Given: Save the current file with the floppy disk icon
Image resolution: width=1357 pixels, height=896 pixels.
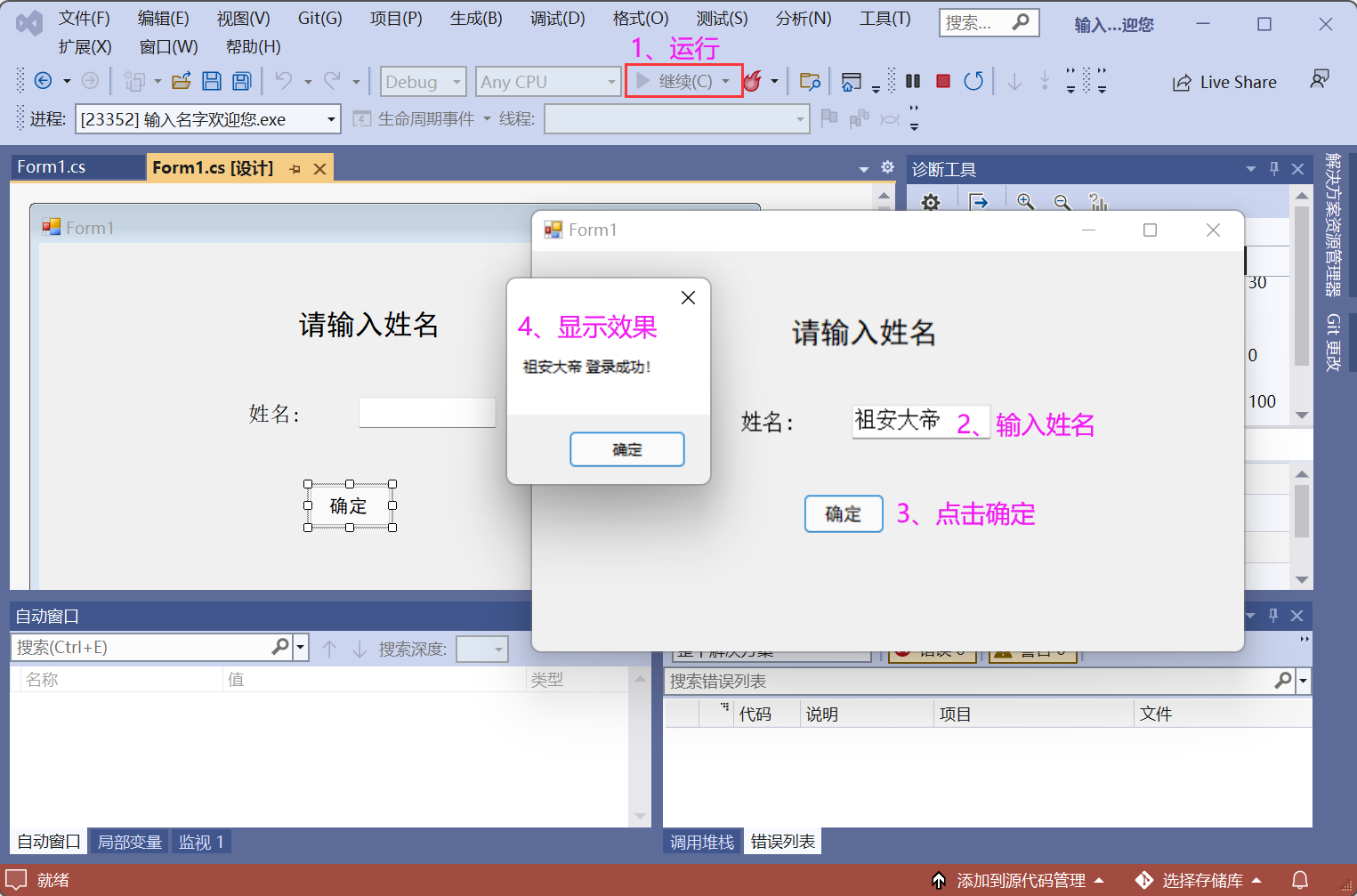Looking at the screenshot, I should [x=212, y=81].
